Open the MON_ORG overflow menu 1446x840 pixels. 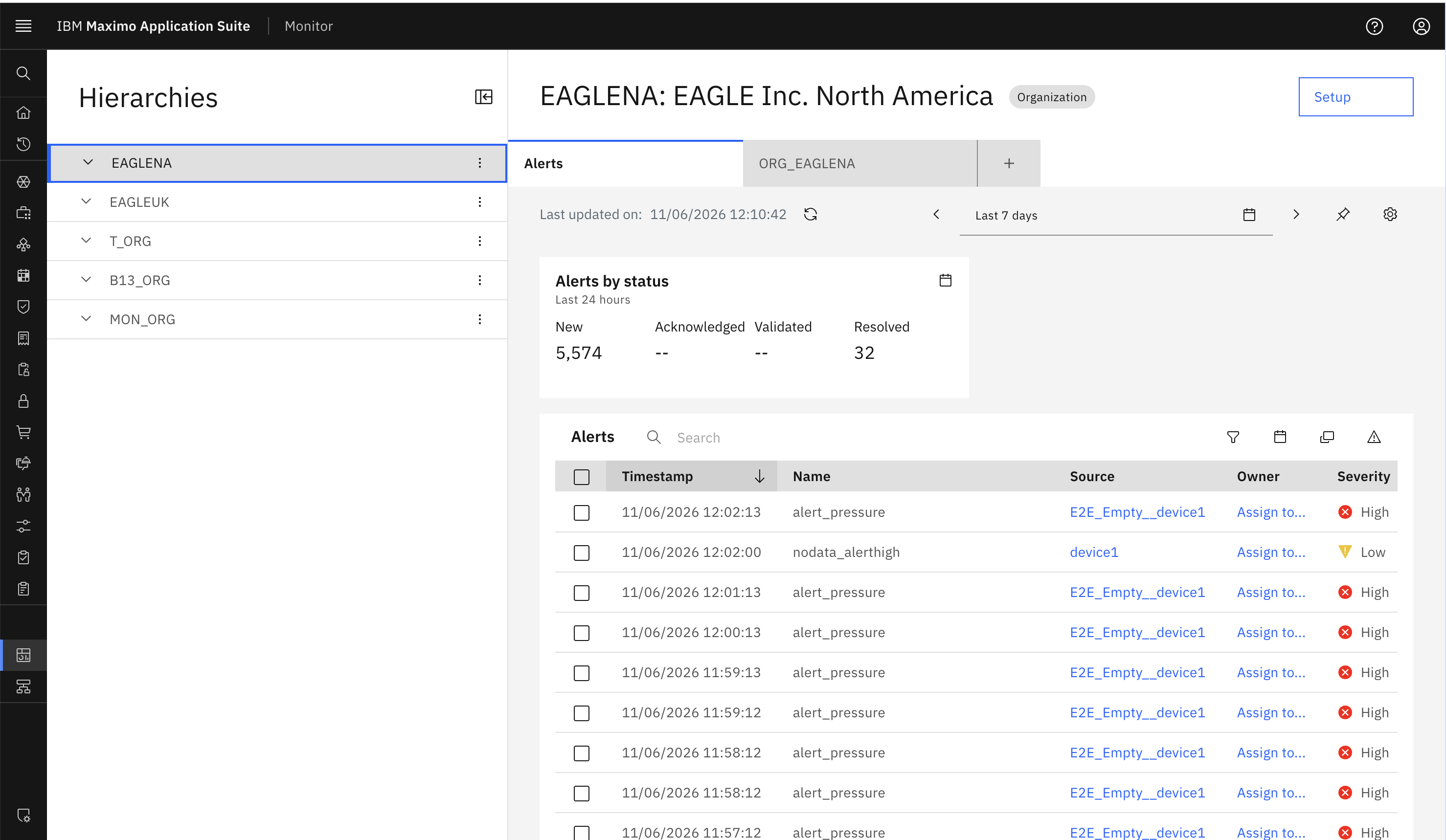(480, 319)
